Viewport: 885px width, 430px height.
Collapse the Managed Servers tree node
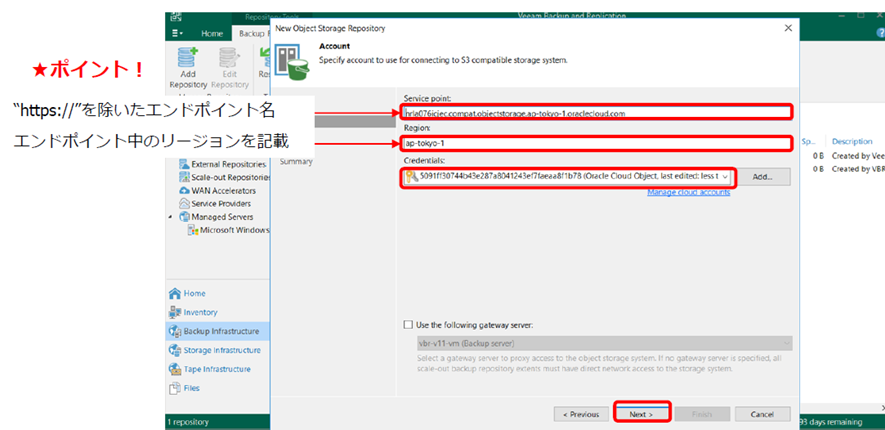[x=171, y=217]
